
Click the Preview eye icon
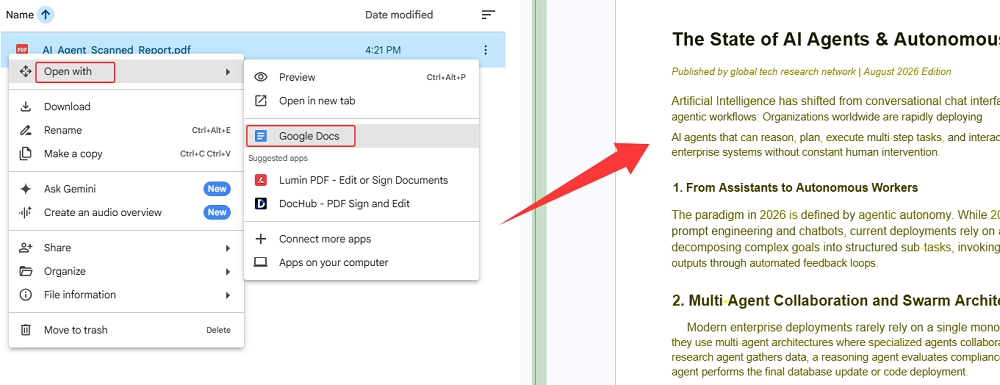(261, 77)
